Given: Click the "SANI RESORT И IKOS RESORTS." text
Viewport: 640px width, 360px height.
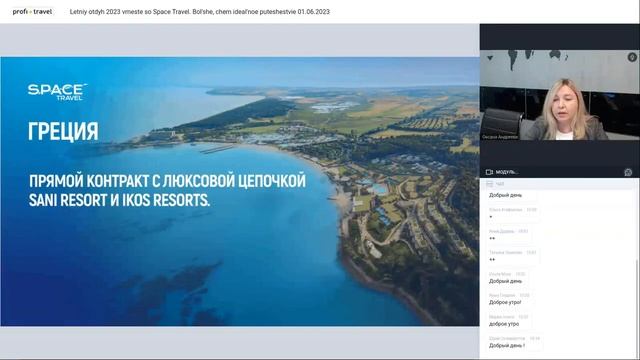Looking at the screenshot, I should pos(119,200).
